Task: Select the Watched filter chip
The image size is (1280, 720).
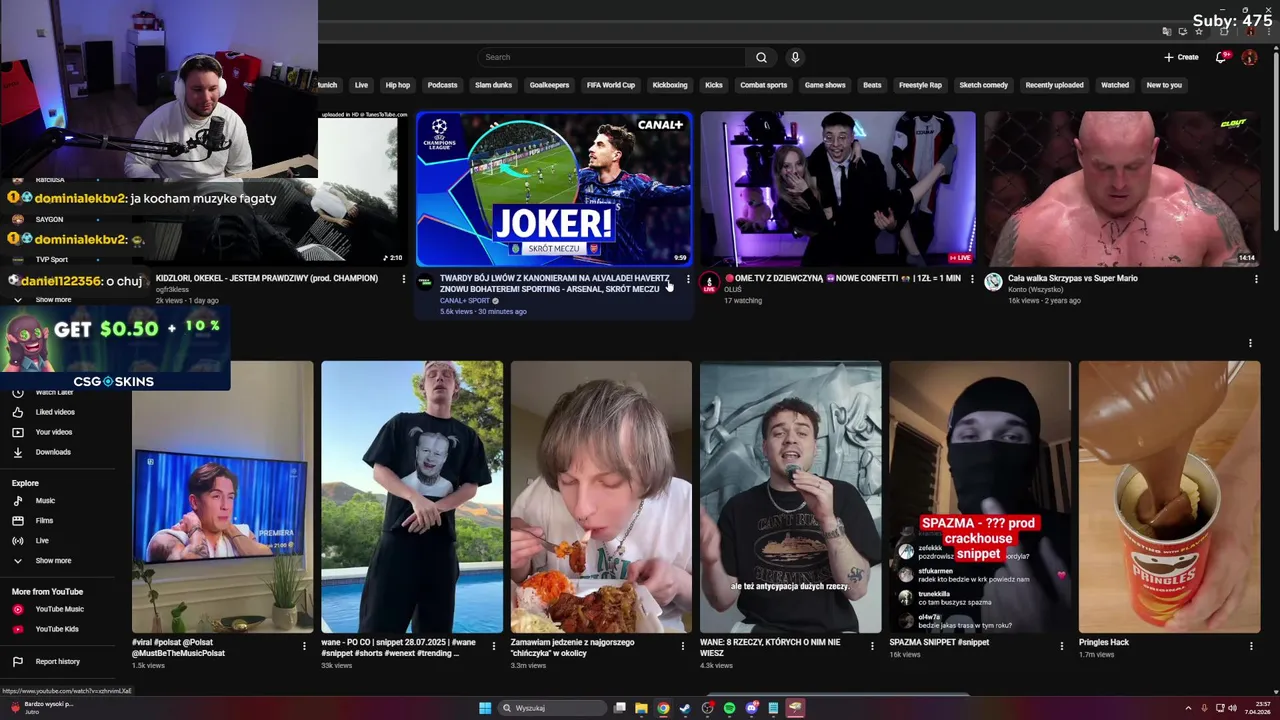Action: [x=1115, y=85]
